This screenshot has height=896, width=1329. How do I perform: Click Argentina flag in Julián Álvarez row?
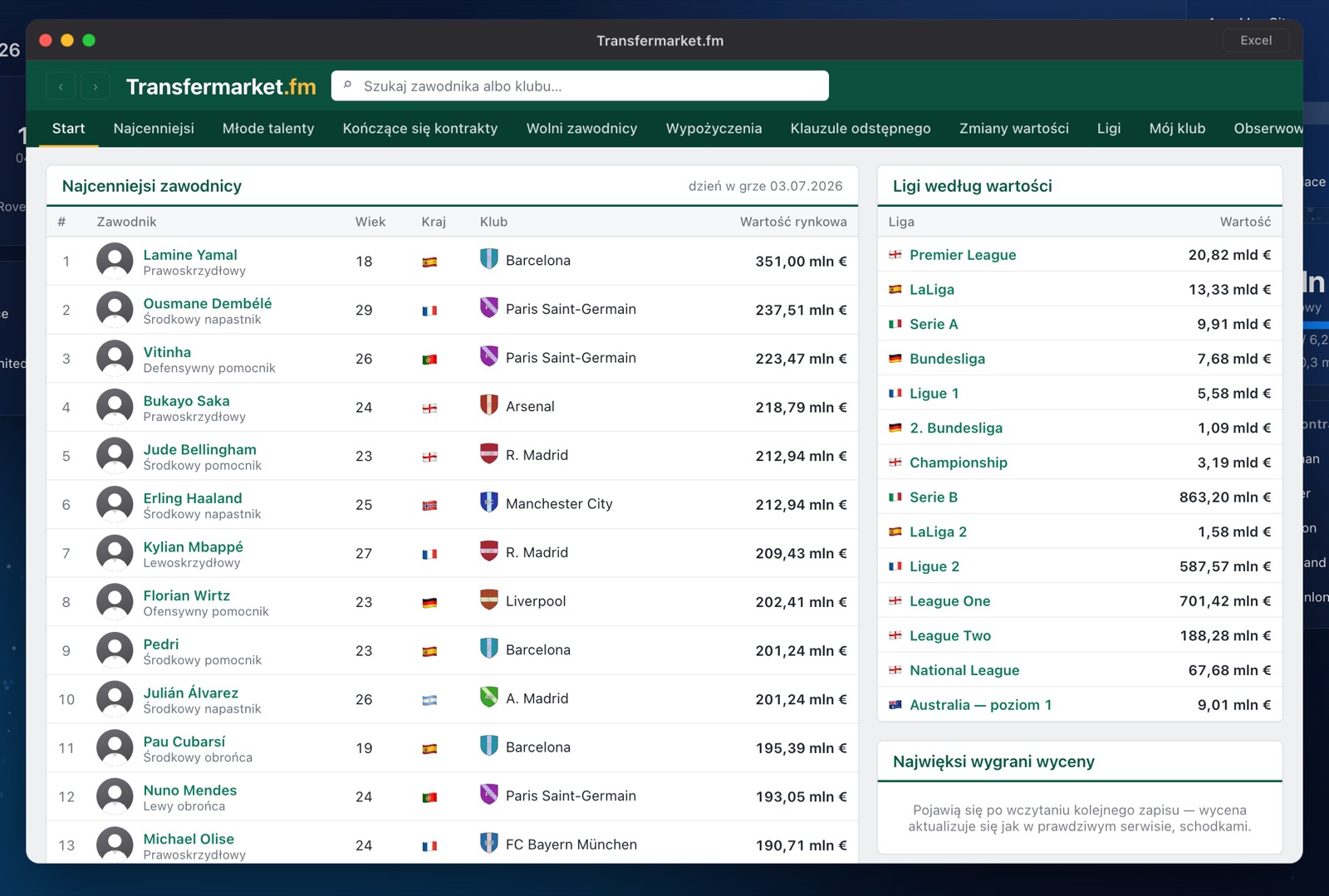429,700
